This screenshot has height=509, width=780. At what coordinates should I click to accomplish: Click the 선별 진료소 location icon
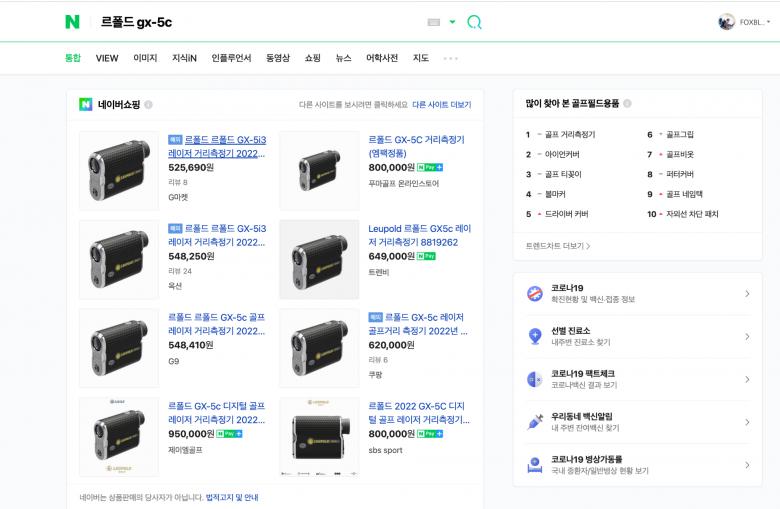click(534, 336)
